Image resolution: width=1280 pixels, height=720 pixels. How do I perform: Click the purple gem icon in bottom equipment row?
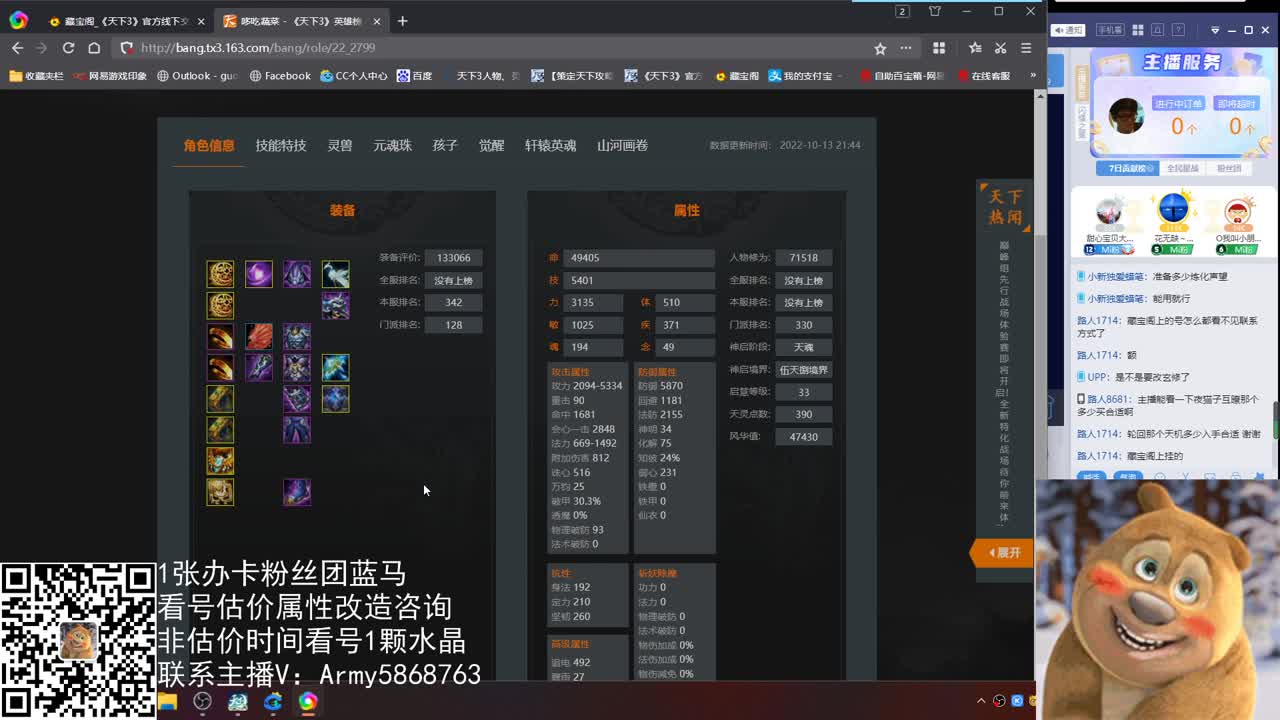[297, 491]
